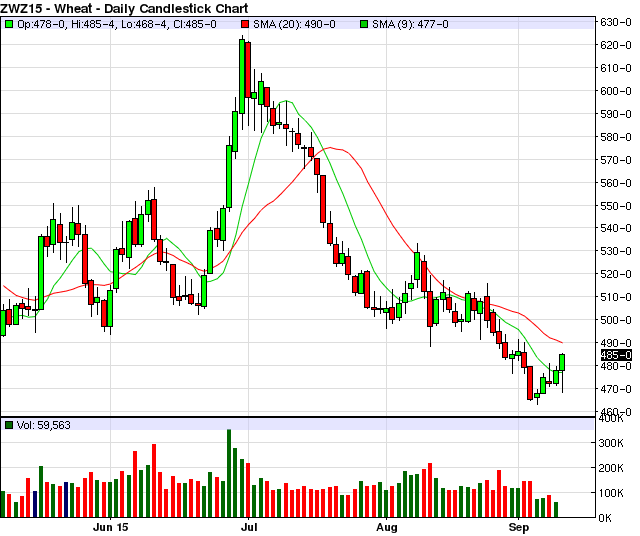
Task: Click the last green candlestick closing at 485
Action: click(x=562, y=363)
